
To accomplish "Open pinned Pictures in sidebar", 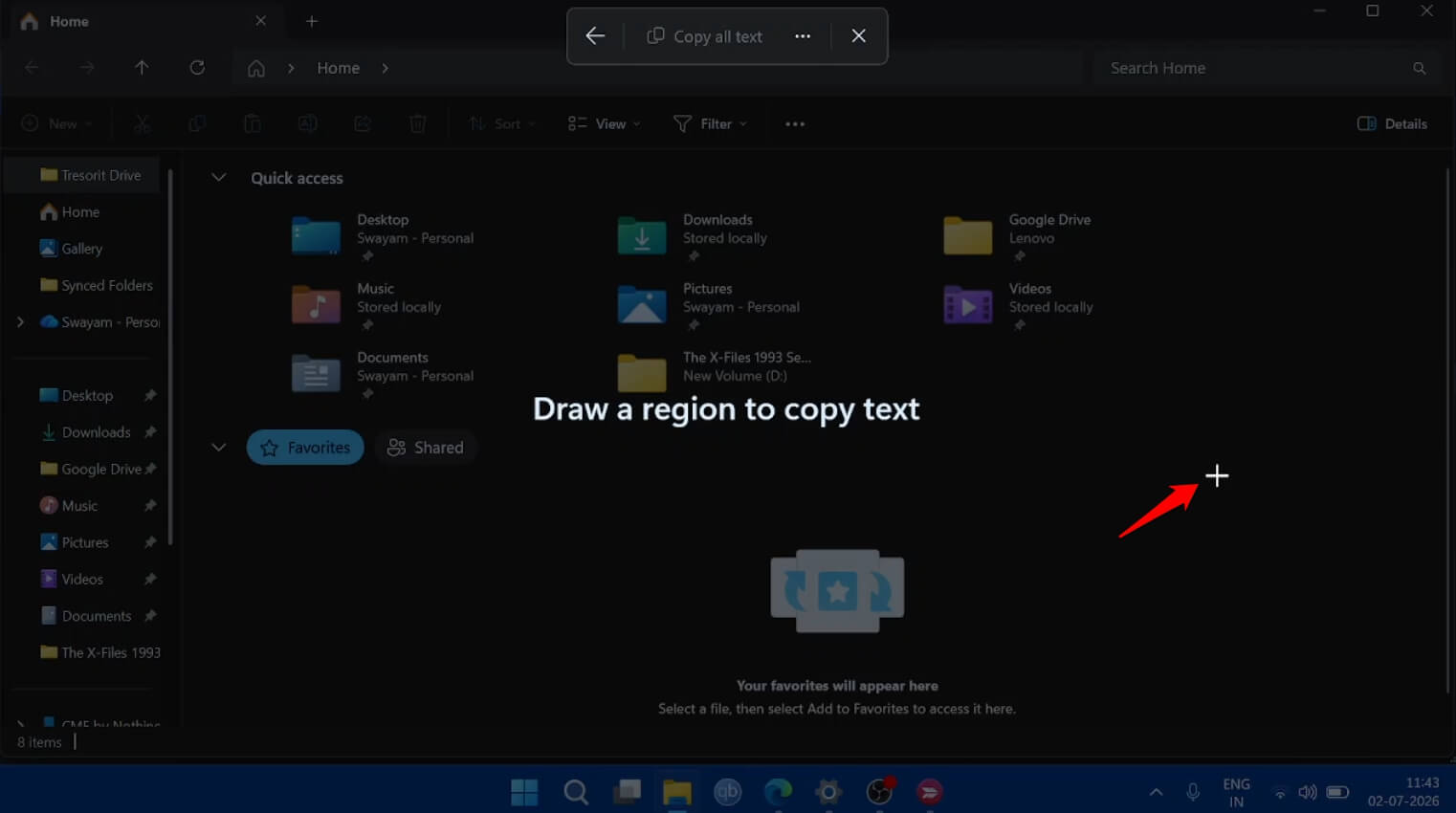I will (x=75, y=542).
